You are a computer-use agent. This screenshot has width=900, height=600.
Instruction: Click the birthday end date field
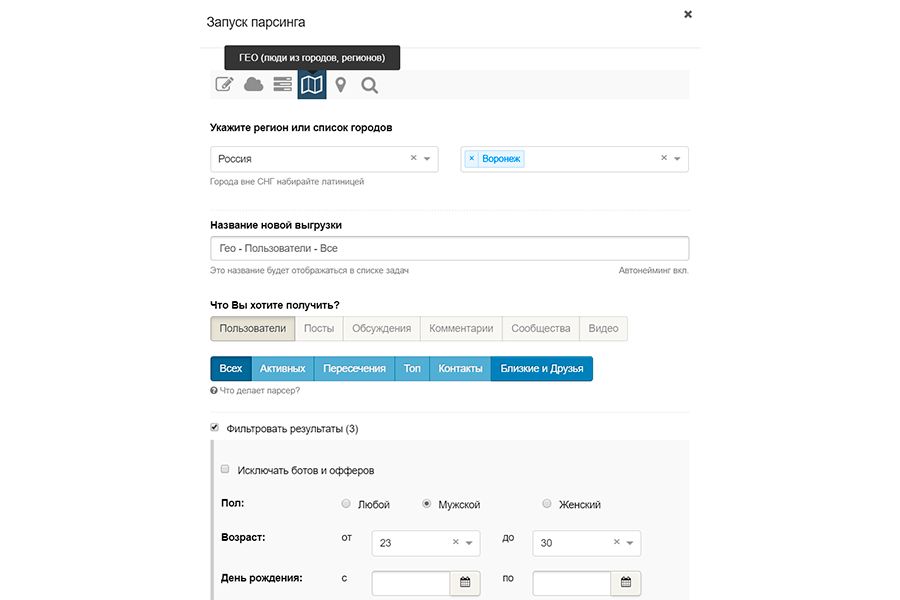pyautogui.click(x=572, y=583)
